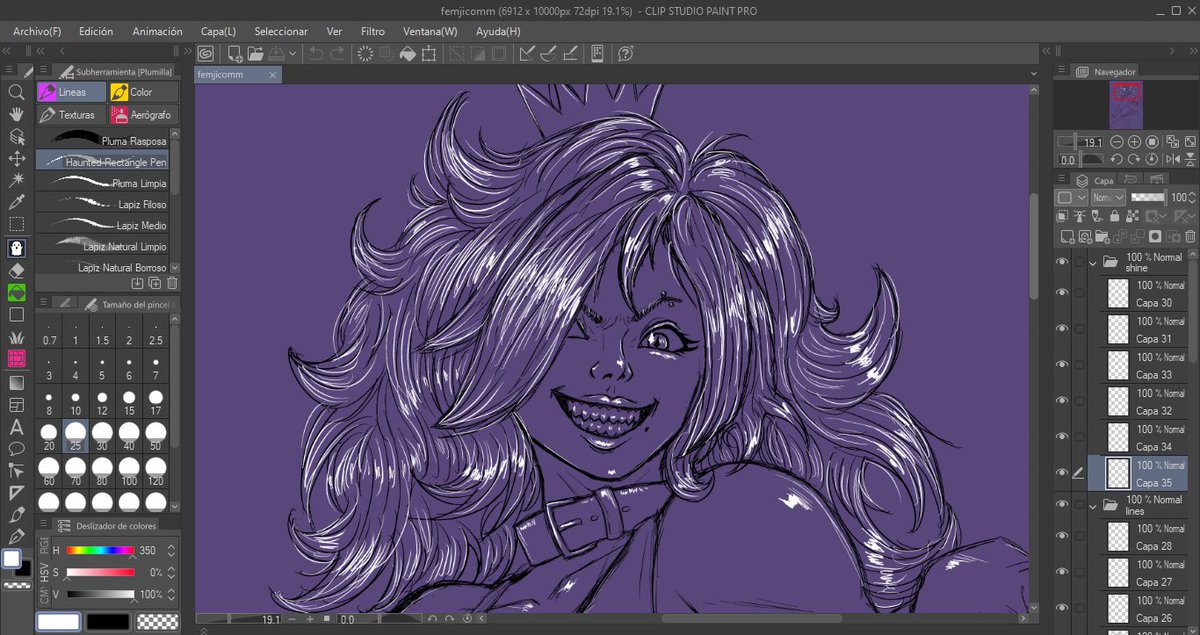The height and width of the screenshot is (635, 1200).
Task: Open the blending mode Normal dropdown
Action: [1106, 198]
